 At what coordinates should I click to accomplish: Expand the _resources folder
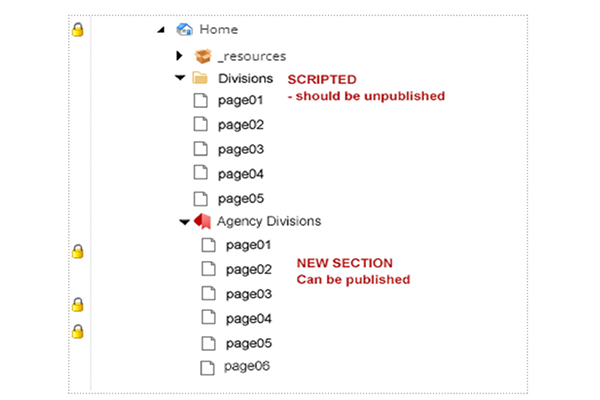[x=180, y=56]
